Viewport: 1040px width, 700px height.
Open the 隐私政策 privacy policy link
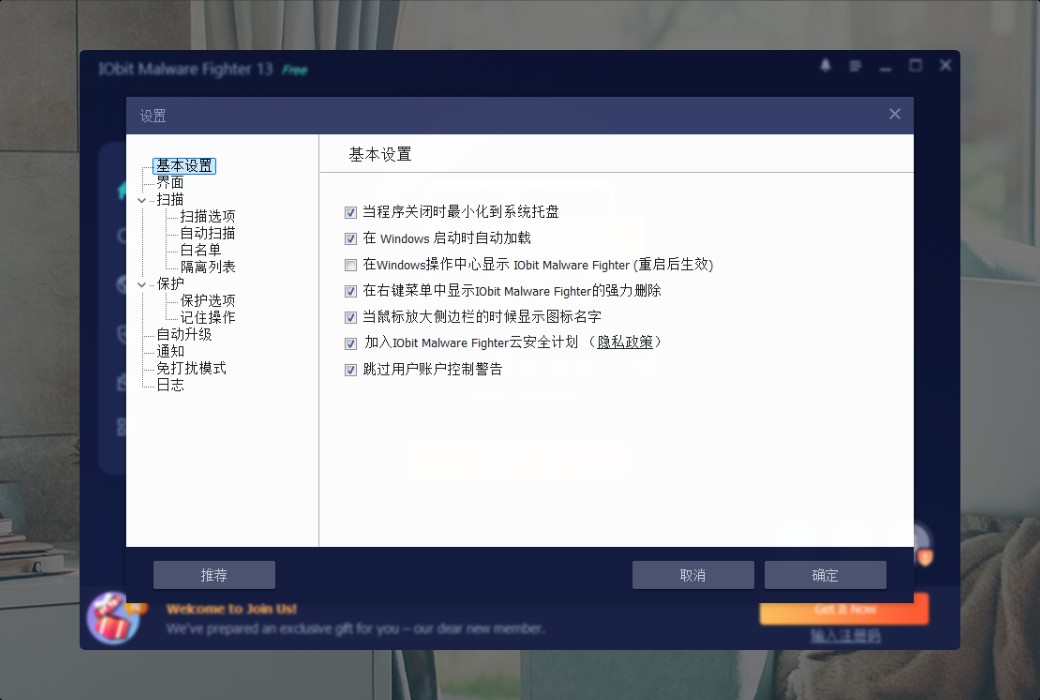pyautogui.click(x=627, y=343)
